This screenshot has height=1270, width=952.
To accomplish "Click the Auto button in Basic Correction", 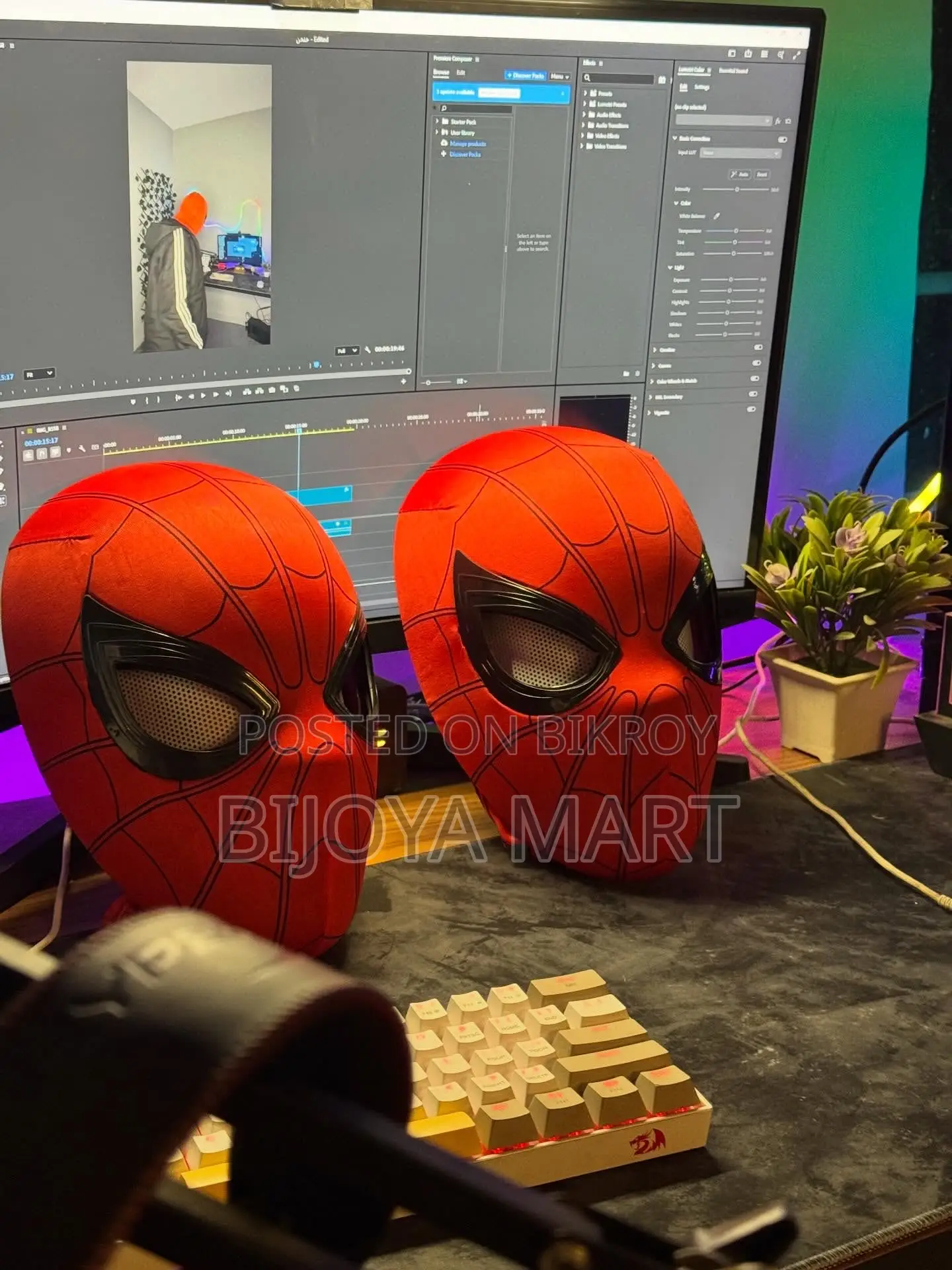I will tap(740, 175).
